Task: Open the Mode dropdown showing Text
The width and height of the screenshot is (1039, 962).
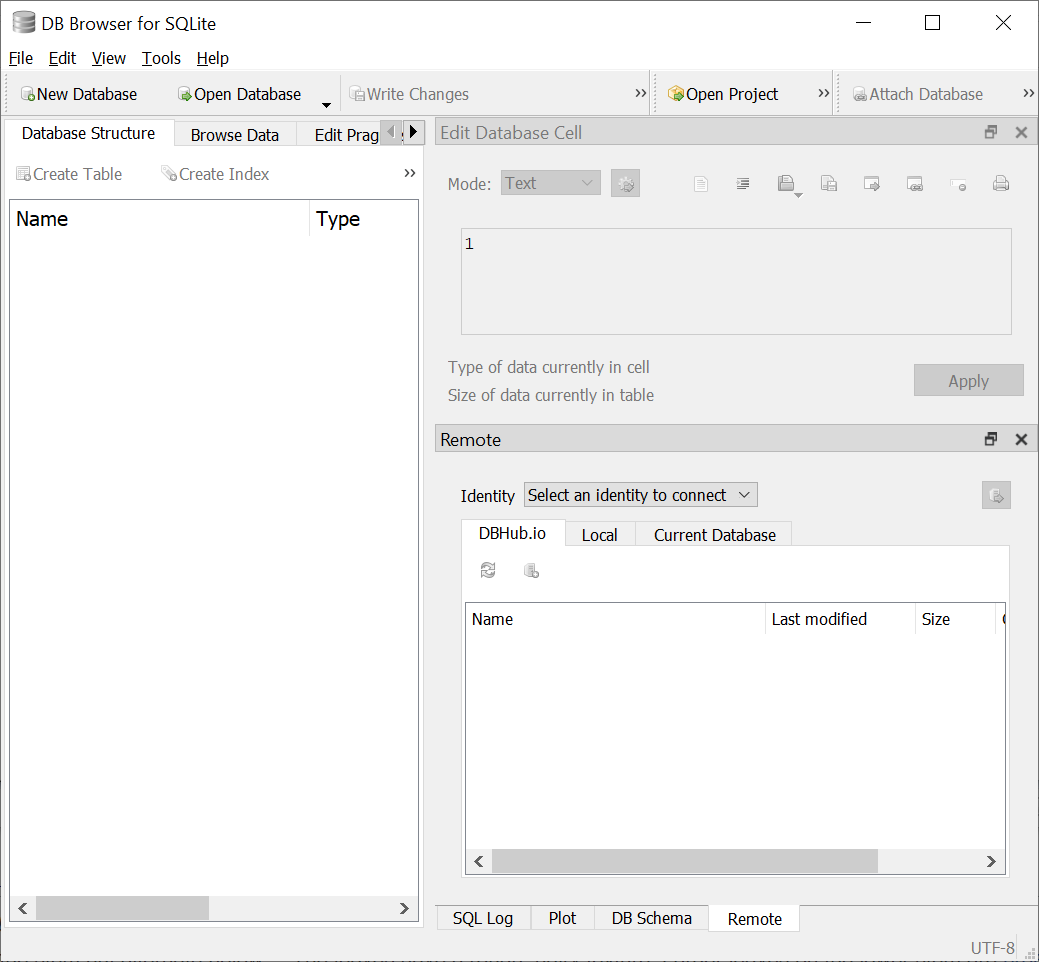Action: 550,182
